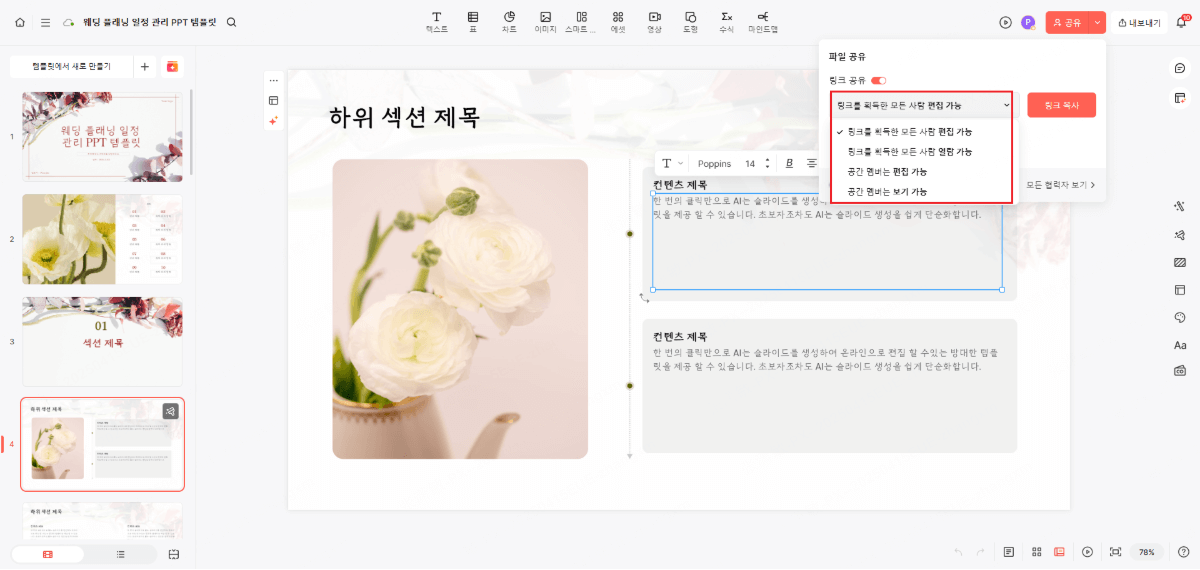This screenshot has width=1200, height=570.
Task: Open the hamburger menu
Action: [46, 22]
